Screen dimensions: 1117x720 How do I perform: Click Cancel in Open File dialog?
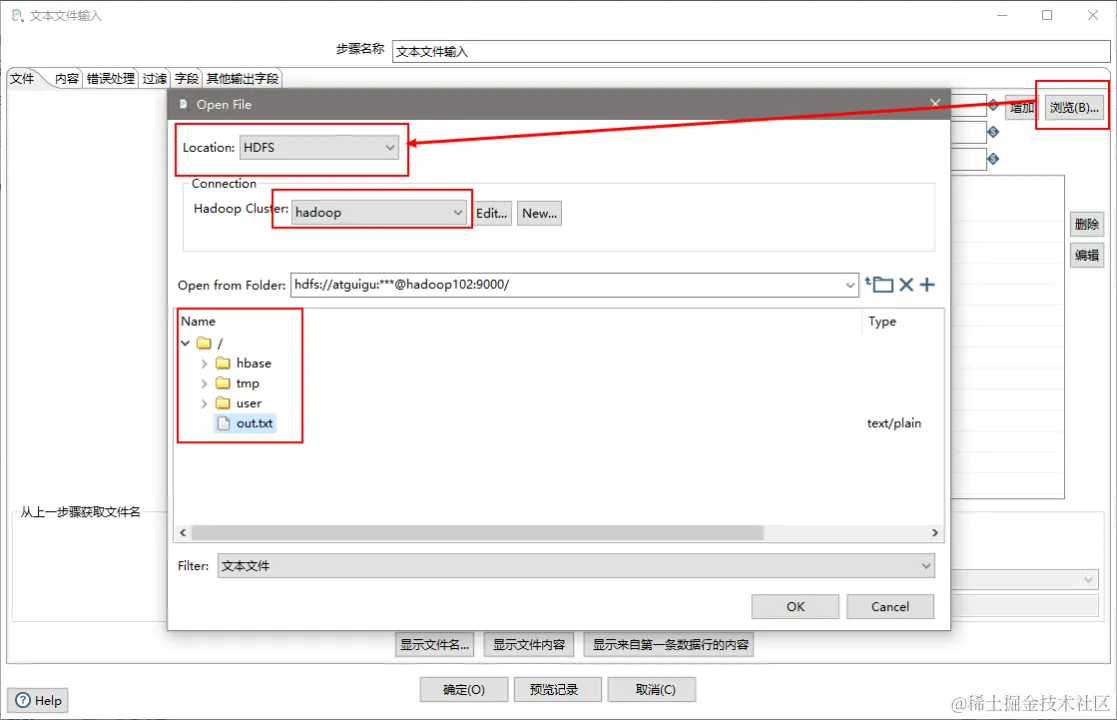click(890, 607)
